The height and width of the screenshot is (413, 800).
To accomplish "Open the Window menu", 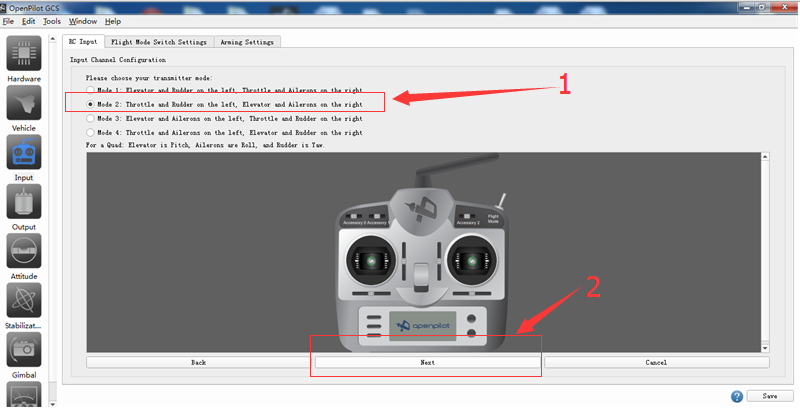I will pos(83,21).
